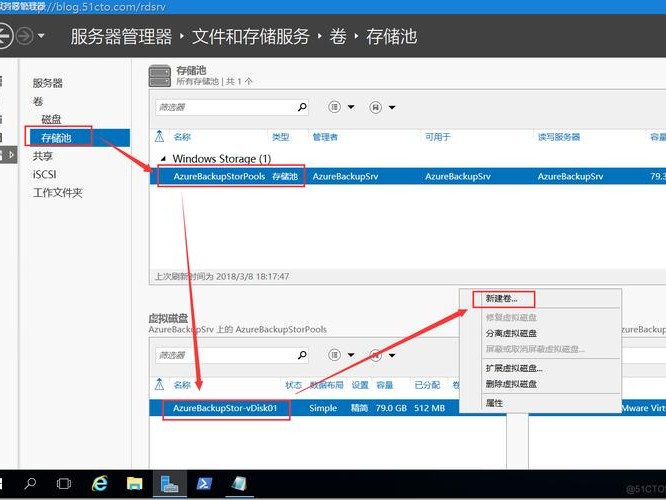This screenshot has height=500, width=666.
Task: Sort storage pools by 管理者 column
Action: click(x=325, y=137)
